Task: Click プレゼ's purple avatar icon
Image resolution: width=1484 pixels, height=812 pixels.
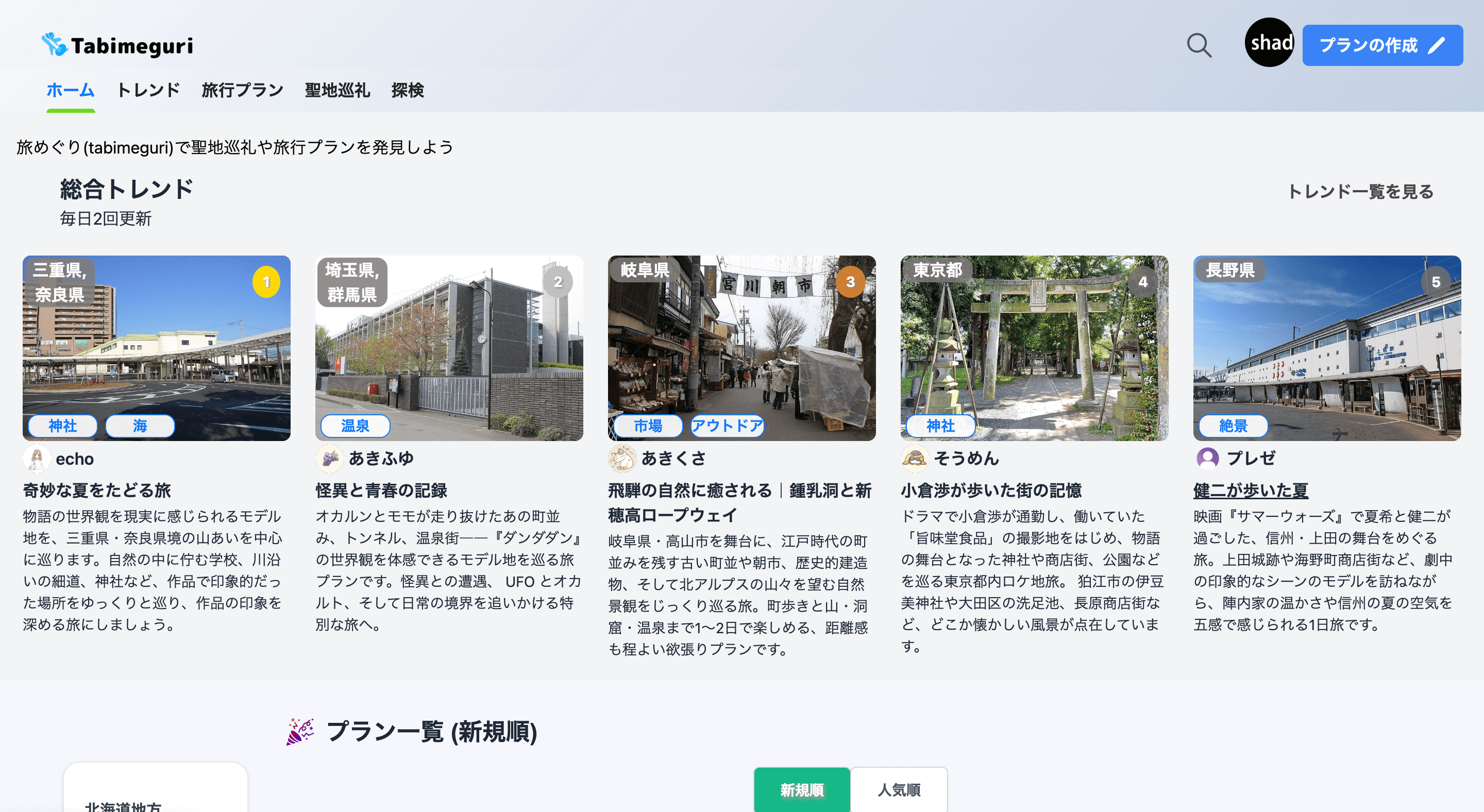Action: 1208,459
